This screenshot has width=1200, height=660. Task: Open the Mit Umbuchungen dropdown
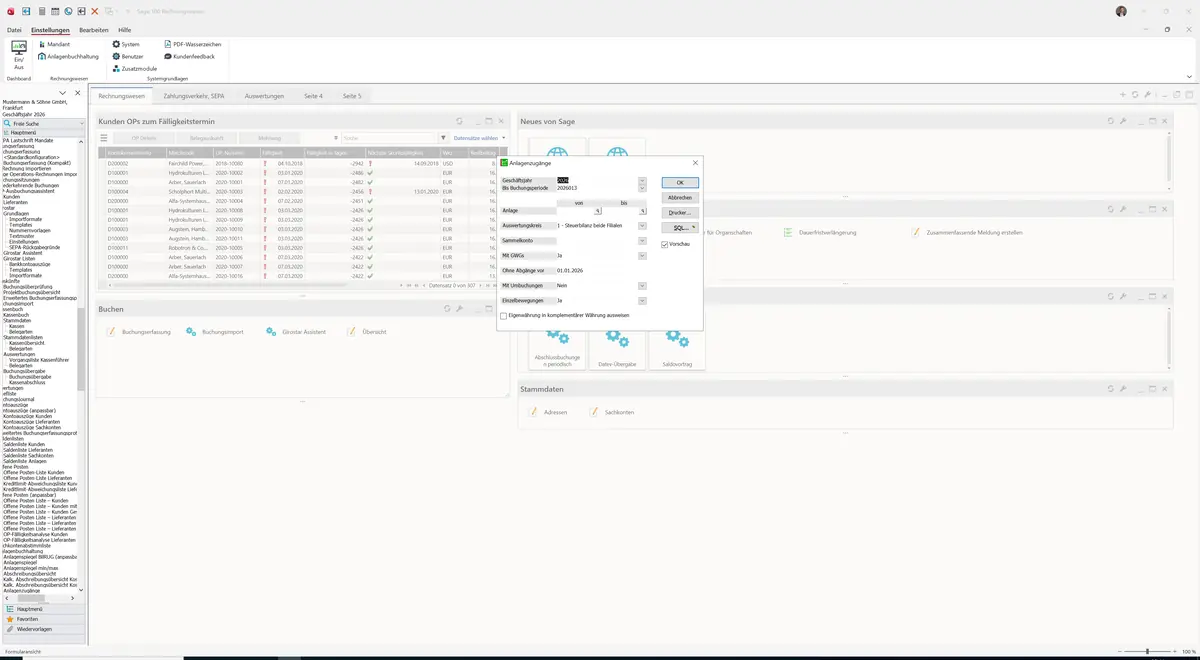(642, 285)
